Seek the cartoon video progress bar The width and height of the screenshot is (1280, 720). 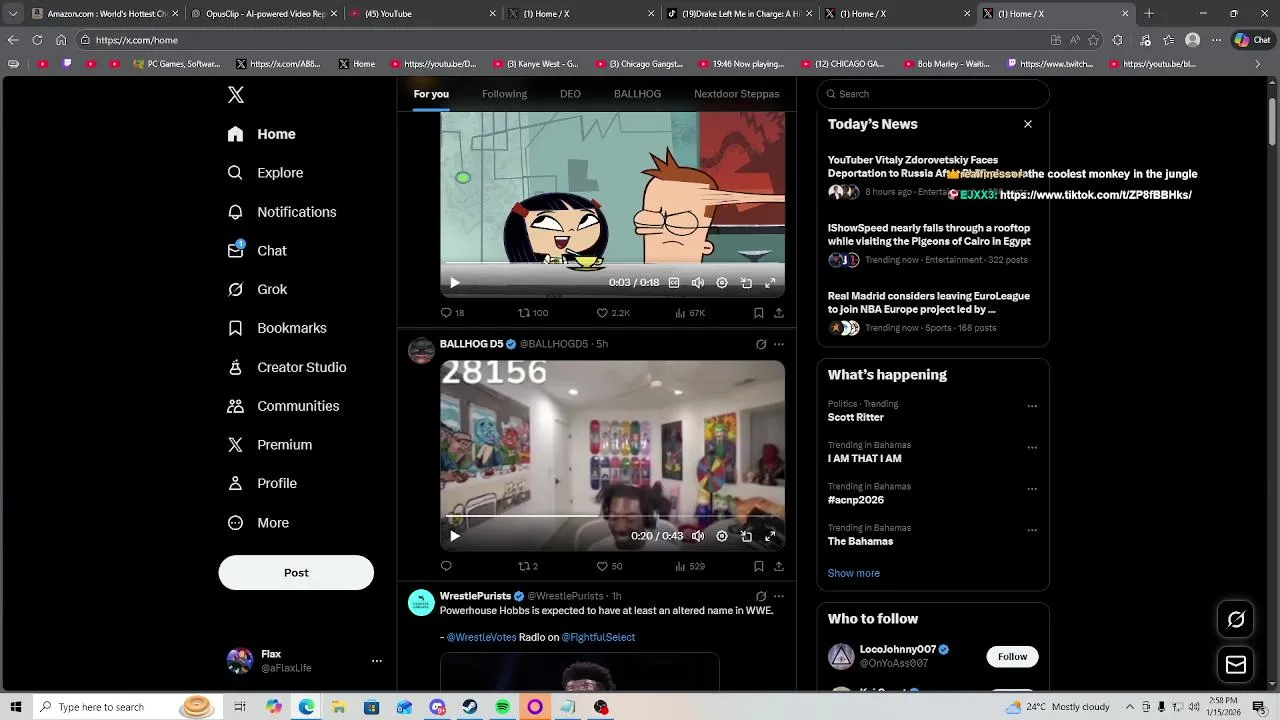[x=612, y=265]
